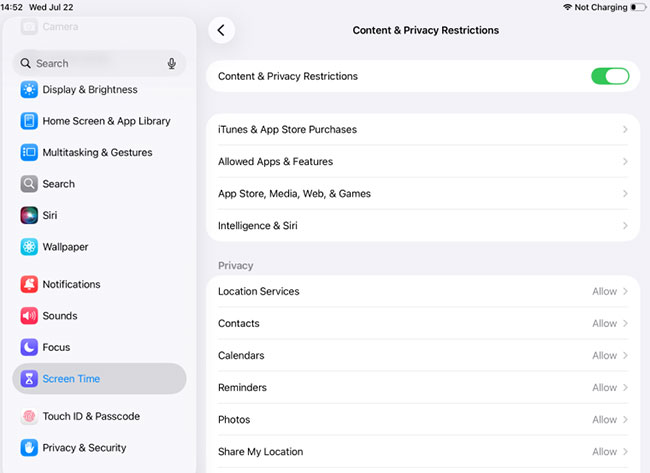Tap the magnifying glass inside search field
Screen dimensions: 650x473
tap(26, 63)
